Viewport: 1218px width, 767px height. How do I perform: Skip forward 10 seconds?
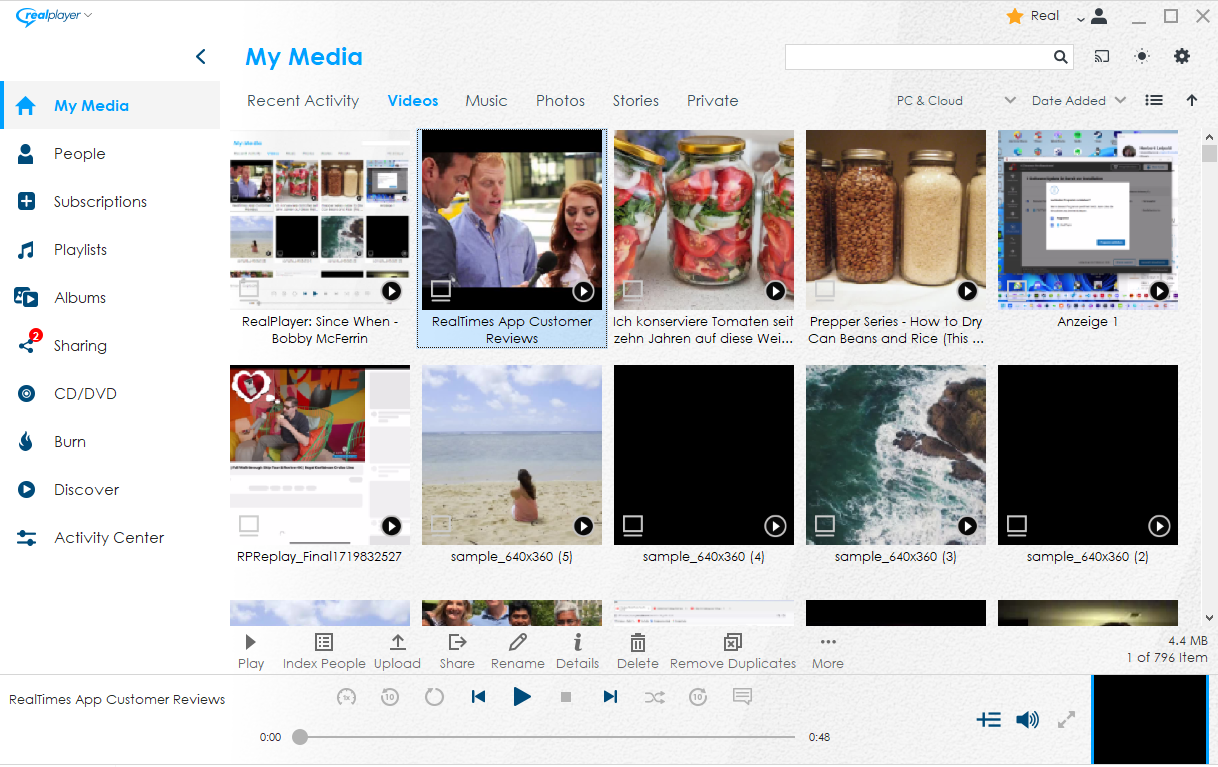(698, 697)
